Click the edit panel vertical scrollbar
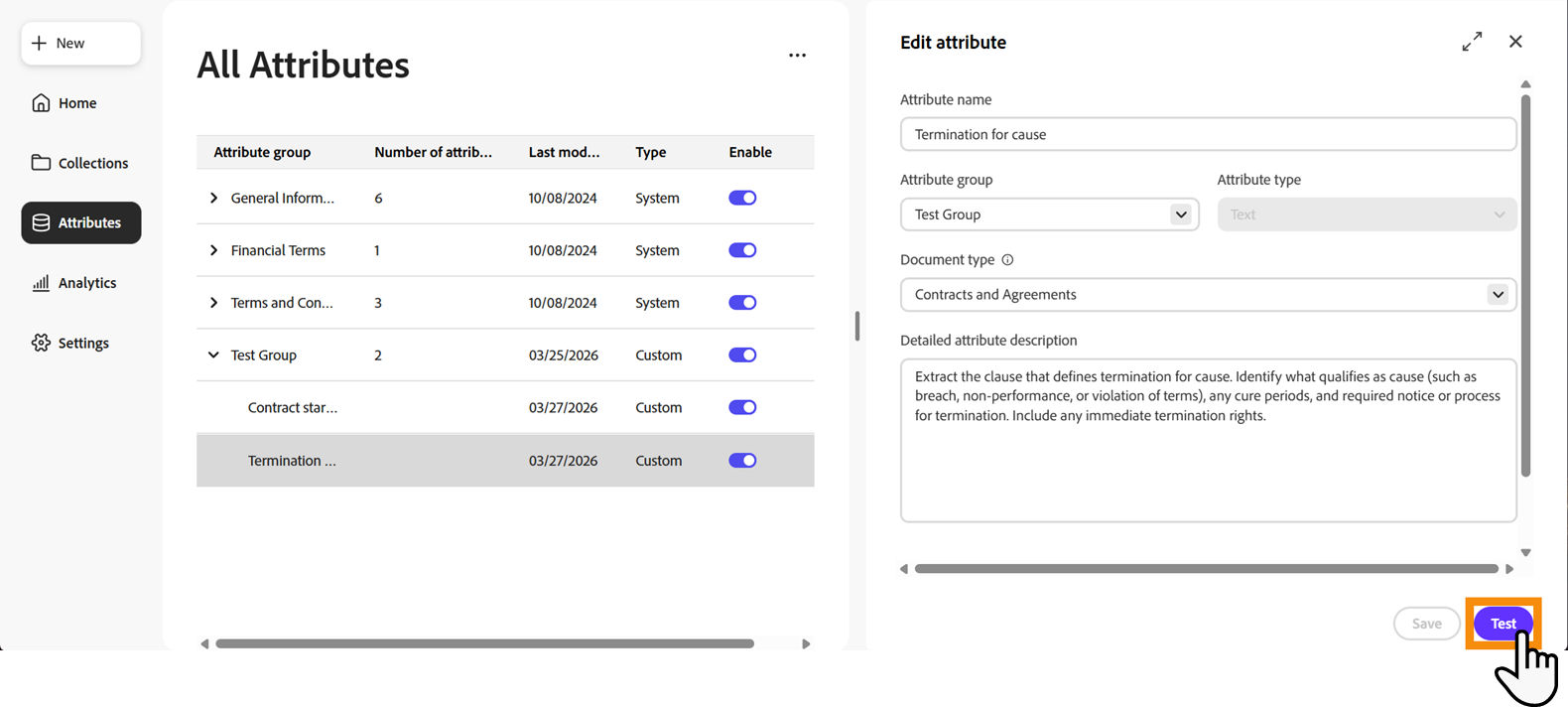Image resolution: width=1568 pixels, height=707 pixels. [x=1525, y=285]
